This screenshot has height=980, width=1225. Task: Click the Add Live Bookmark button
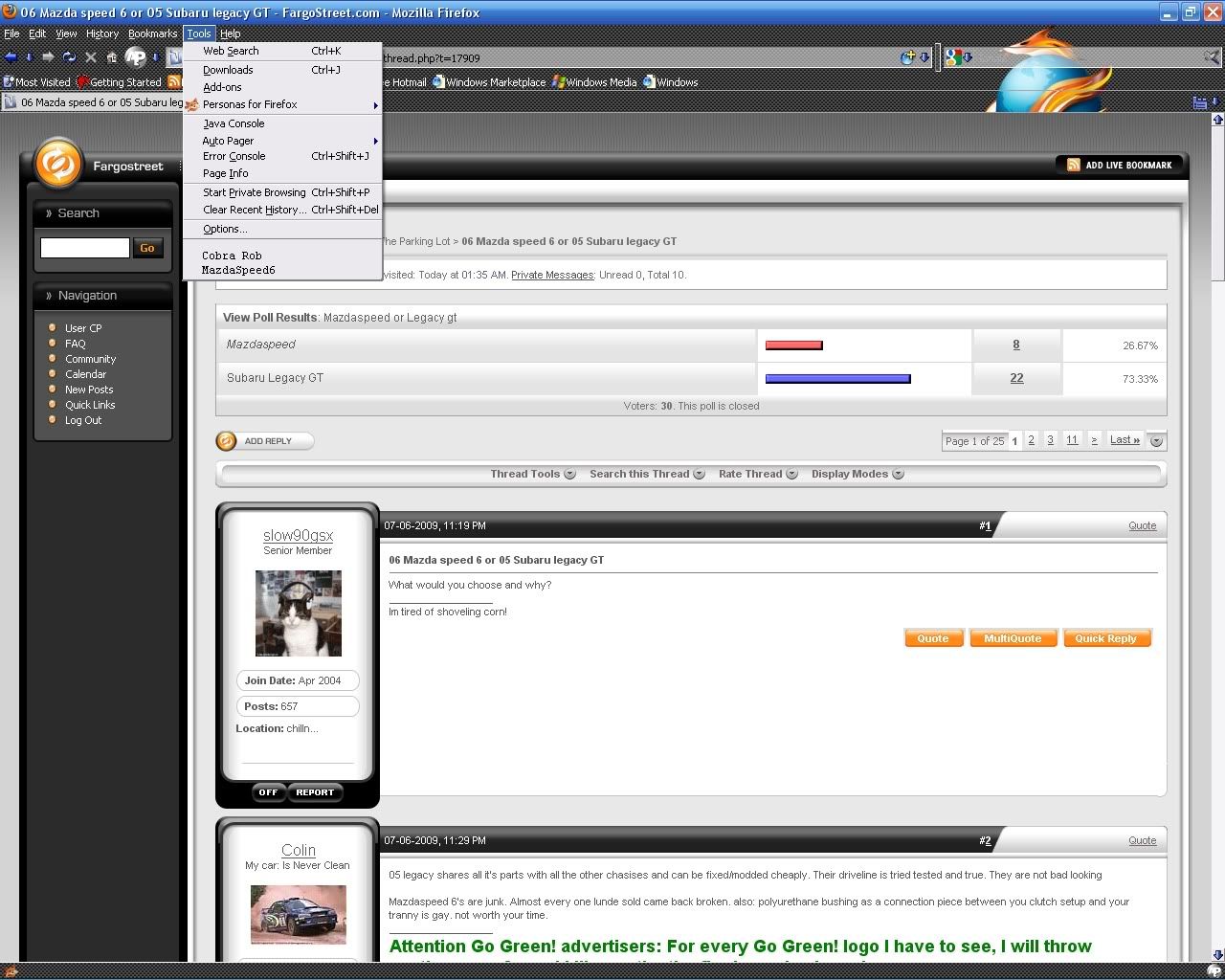tap(1121, 165)
